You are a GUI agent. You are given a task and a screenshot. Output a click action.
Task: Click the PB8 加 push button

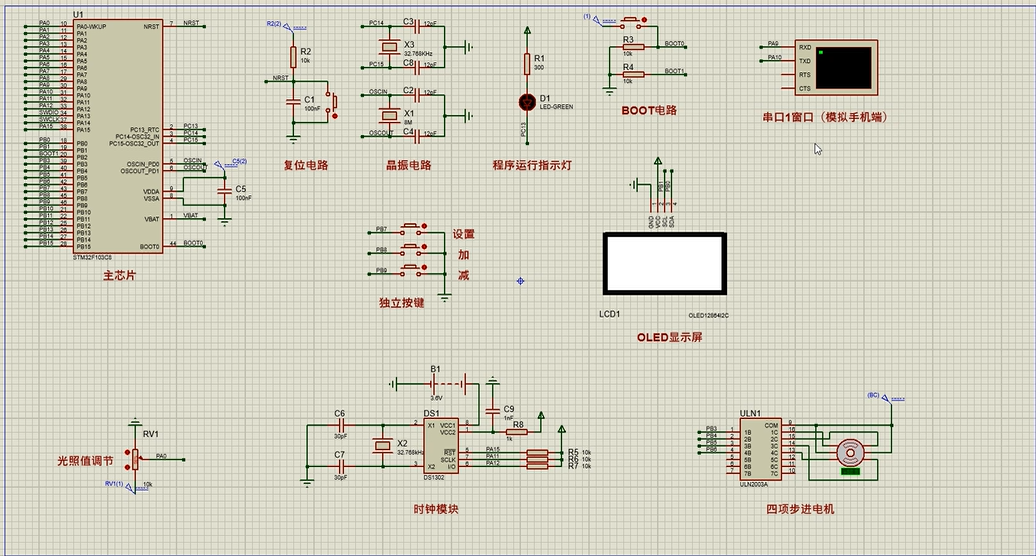(412, 250)
